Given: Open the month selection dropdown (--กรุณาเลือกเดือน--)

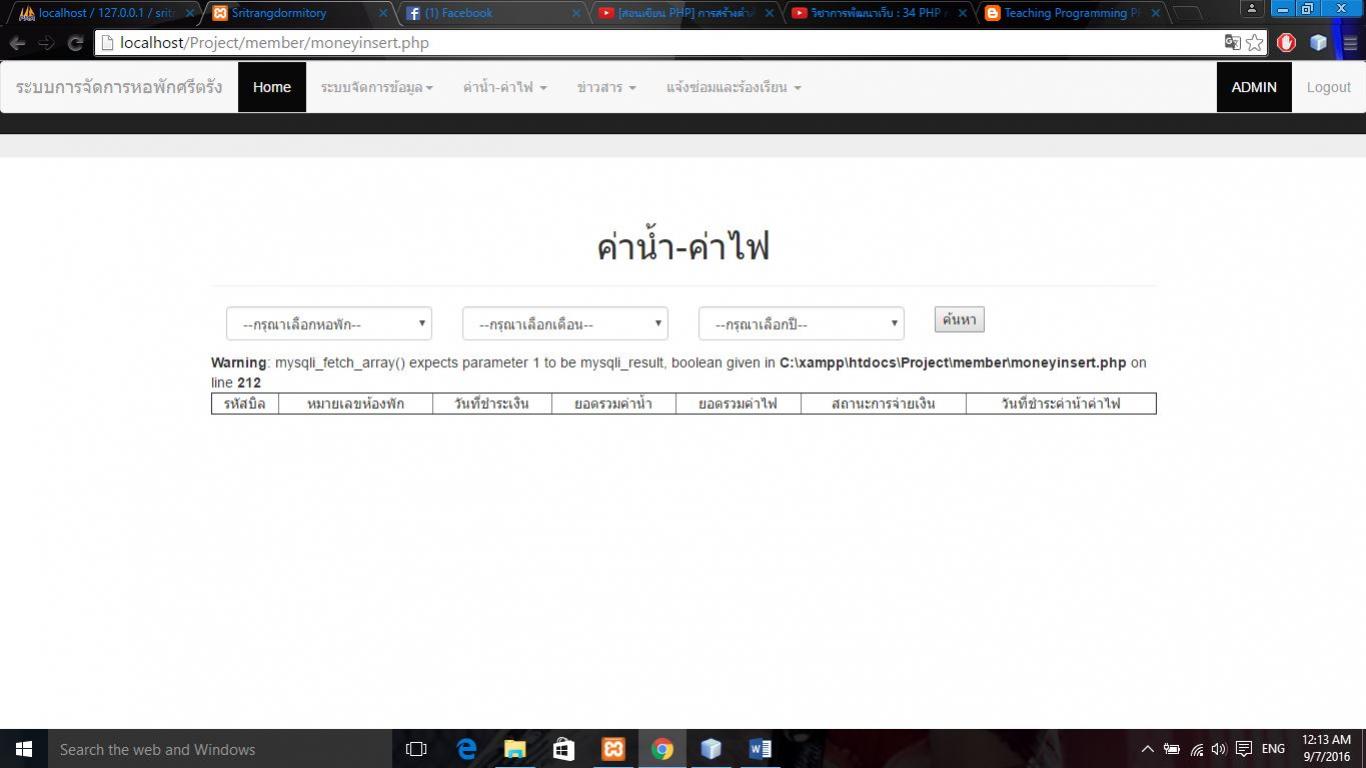Looking at the screenshot, I should tap(565, 324).
